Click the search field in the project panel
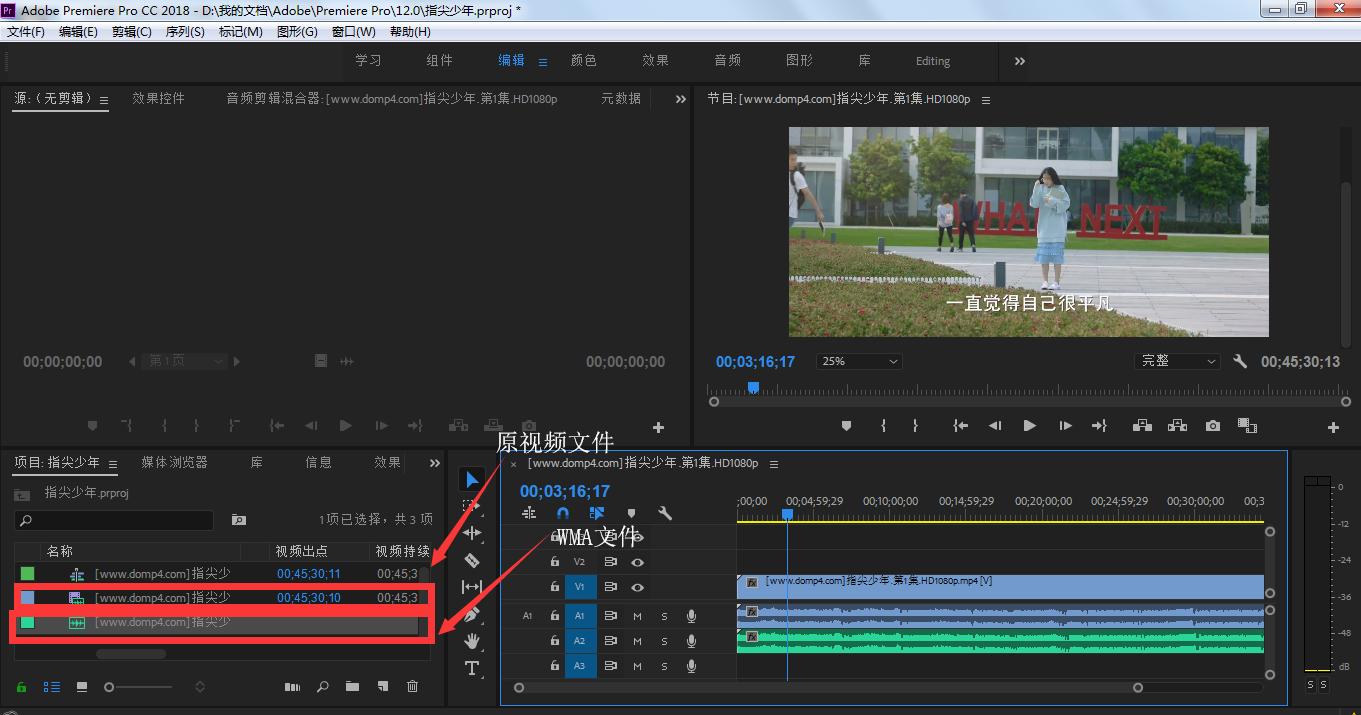1361x715 pixels. coord(113,520)
